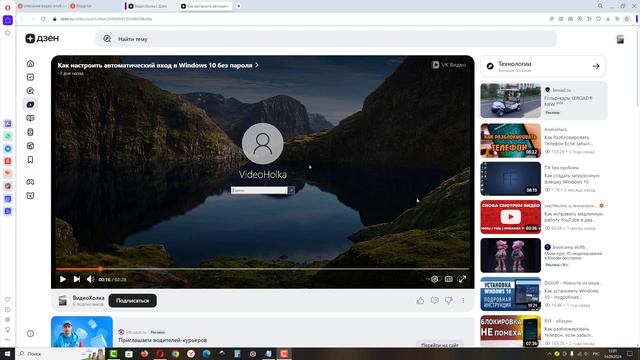Skip to next video
This screenshot has width=640, height=360.
[77, 279]
